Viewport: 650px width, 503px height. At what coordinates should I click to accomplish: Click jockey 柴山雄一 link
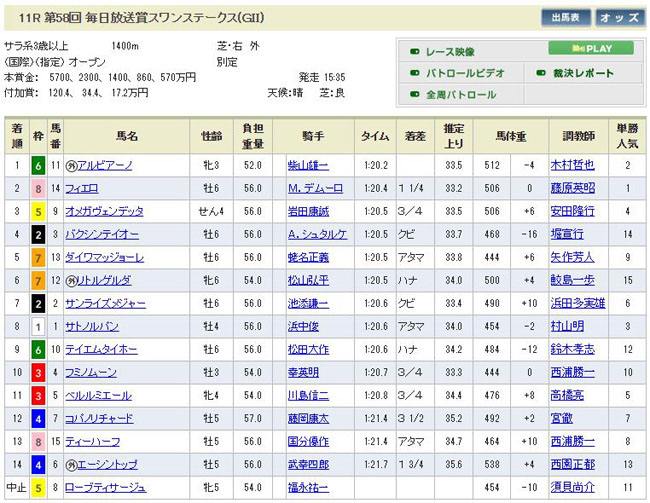coord(308,165)
